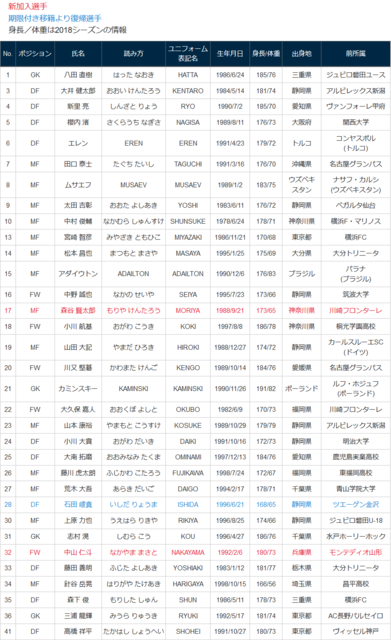Screen dimensions: 391x640
Task: Click the height/weight 166/56
Action: click(266, 584)
